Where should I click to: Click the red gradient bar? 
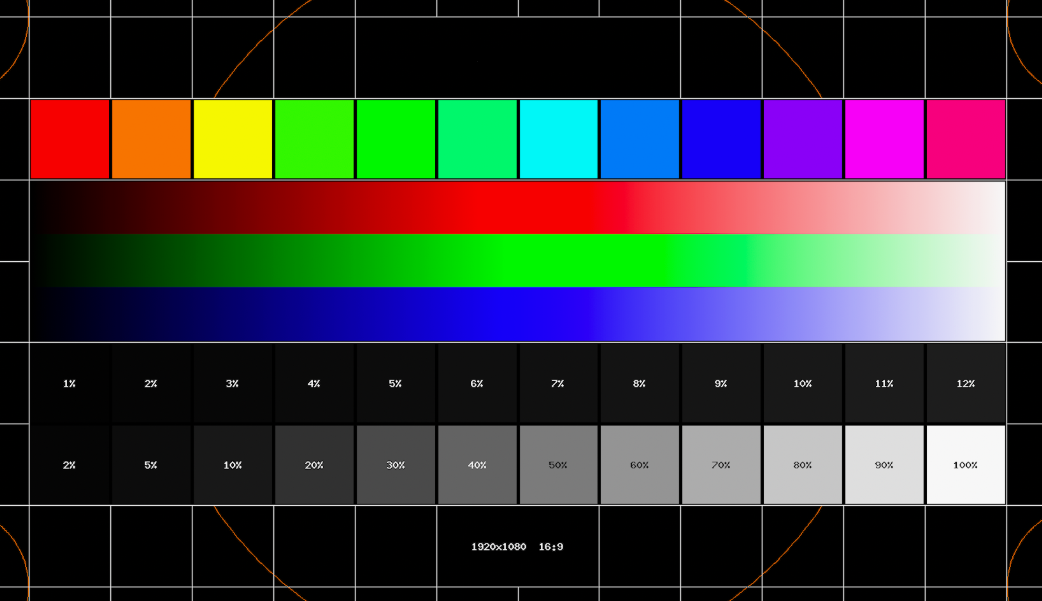point(518,207)
